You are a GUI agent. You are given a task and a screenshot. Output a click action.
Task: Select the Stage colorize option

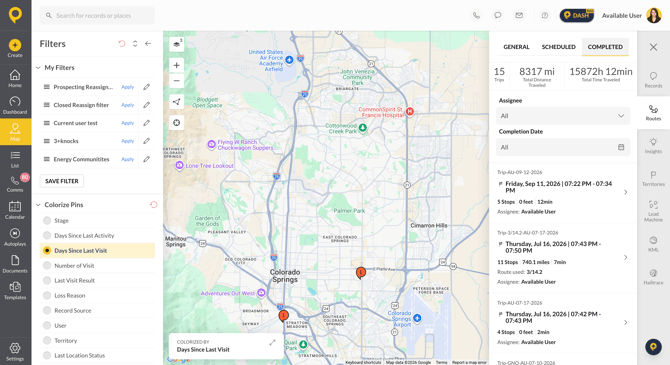click(97, 221)
